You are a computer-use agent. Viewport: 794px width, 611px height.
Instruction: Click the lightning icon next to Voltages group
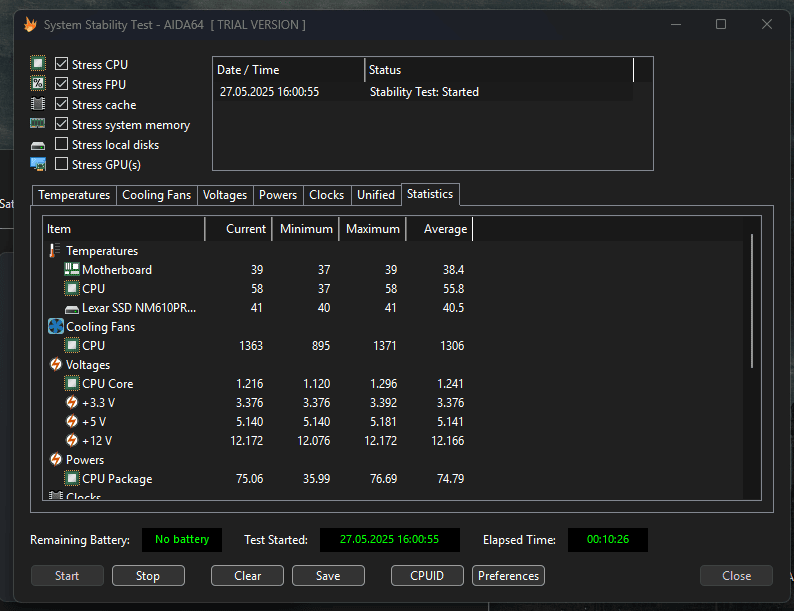pyautogui.click(x=56, y=364)
